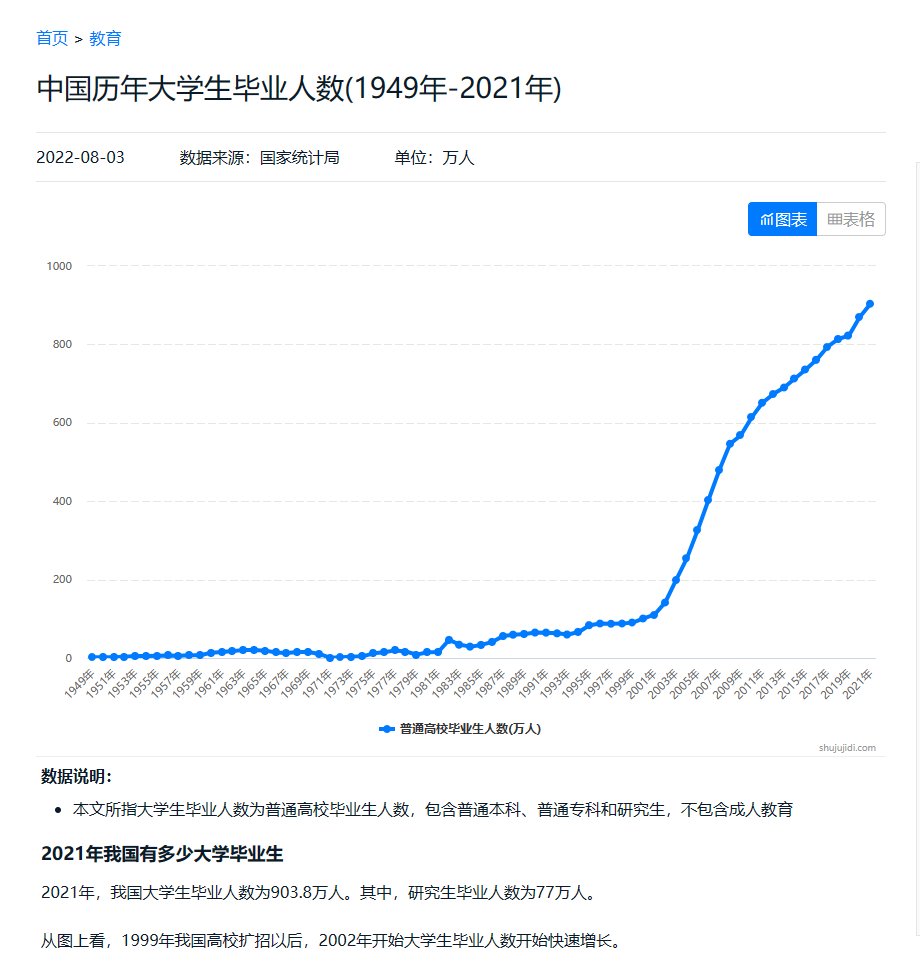
Task: Click the 首页 breadcrumb link
Action: point(52,38)
